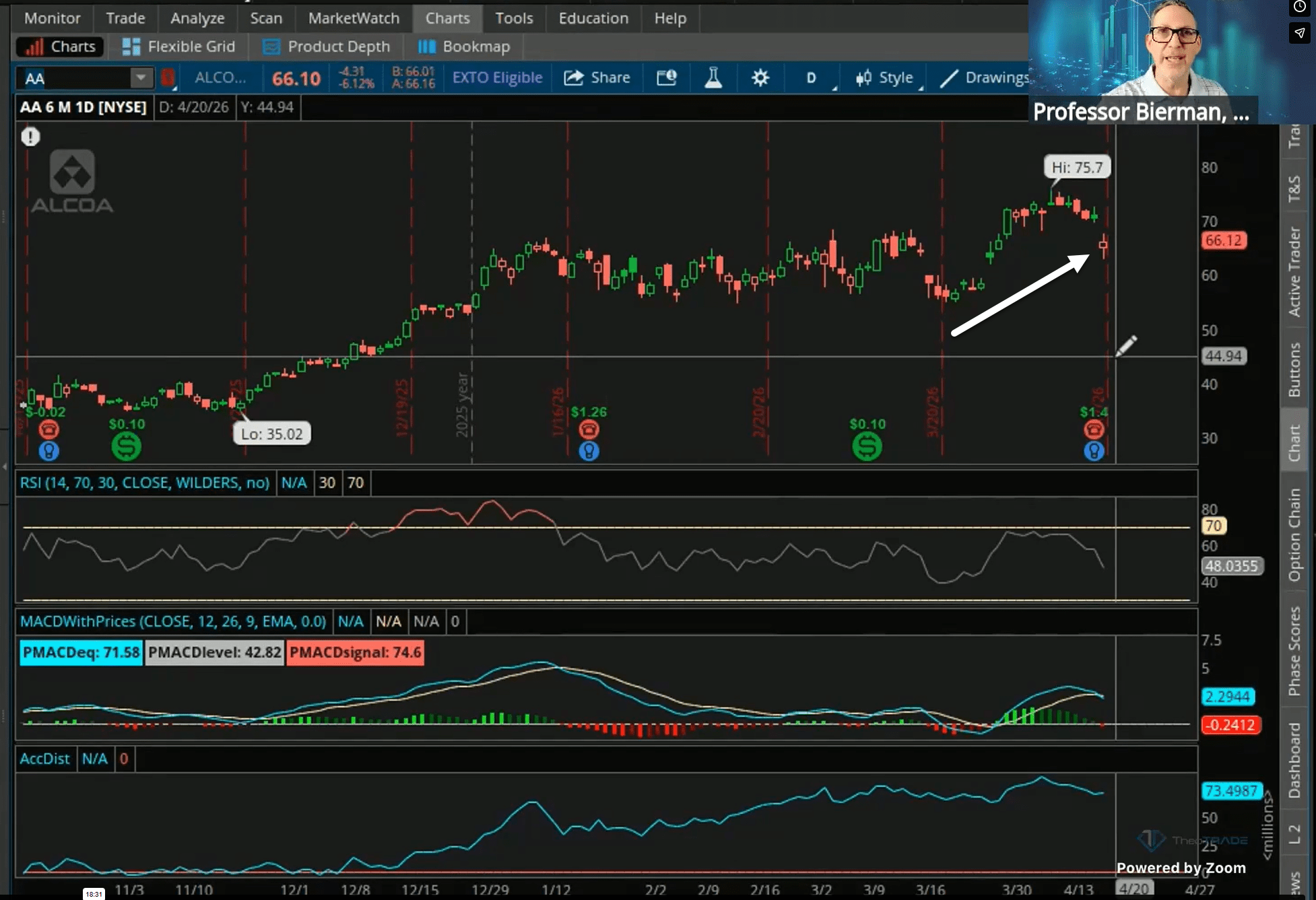Switch to the Flexible Grid subtab
1316x900 pixels.
(x=178, y=46)
